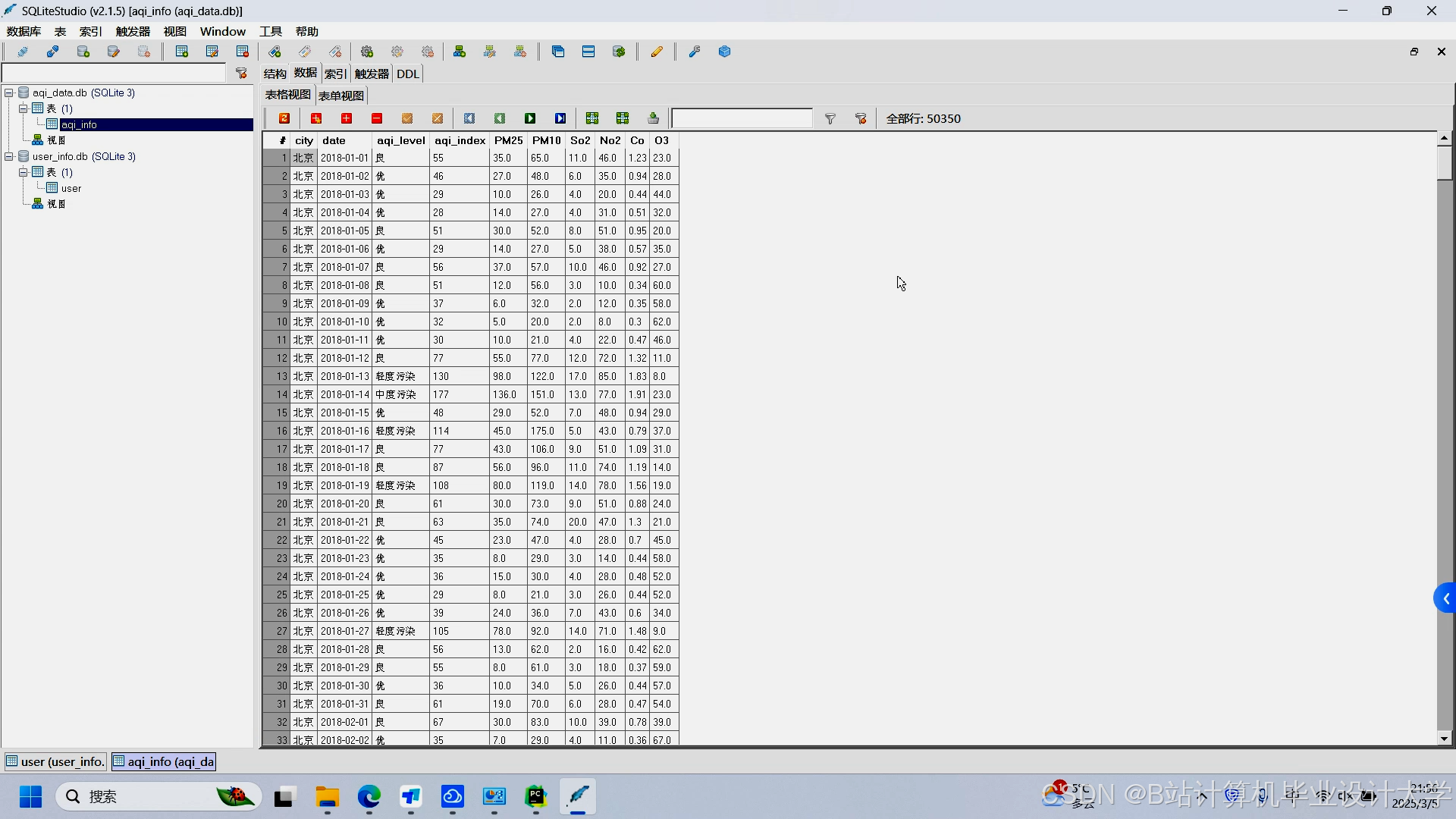Refresh table data with orange refresh icon
The image size is (1456, 819).
click(284, 118)
